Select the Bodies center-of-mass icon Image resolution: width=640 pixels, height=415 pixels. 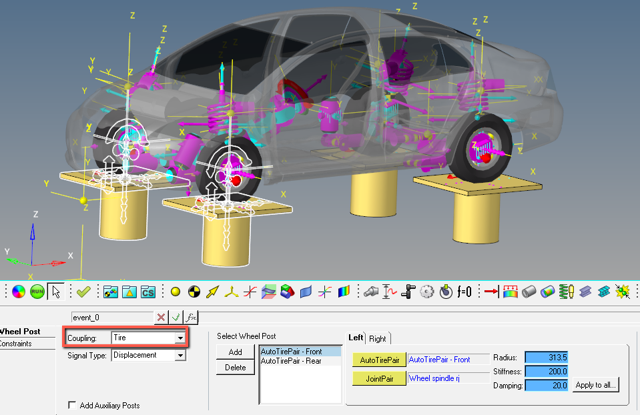point(193,292)
